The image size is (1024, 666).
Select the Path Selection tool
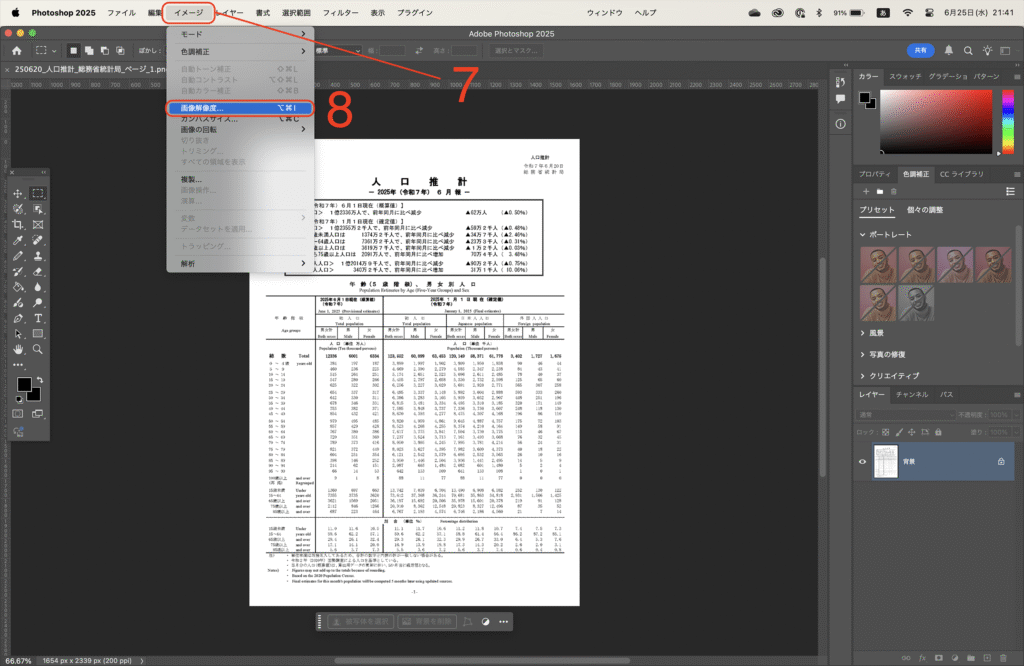click(x=18, y=334)
